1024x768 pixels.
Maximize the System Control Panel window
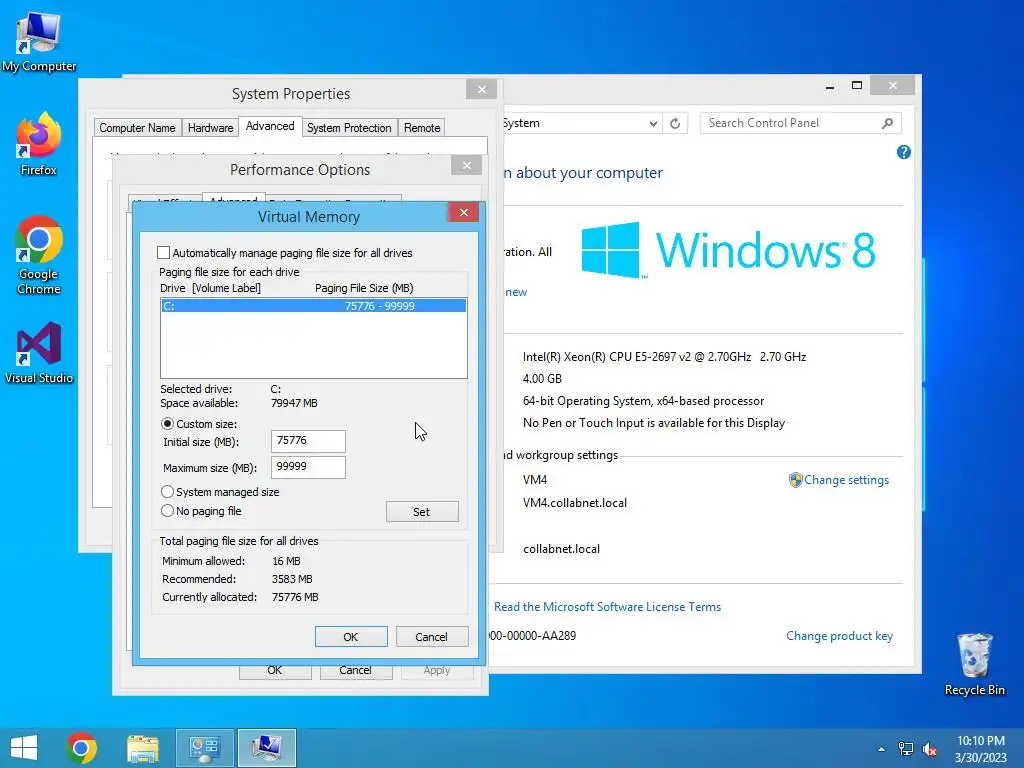click(857, 86)
